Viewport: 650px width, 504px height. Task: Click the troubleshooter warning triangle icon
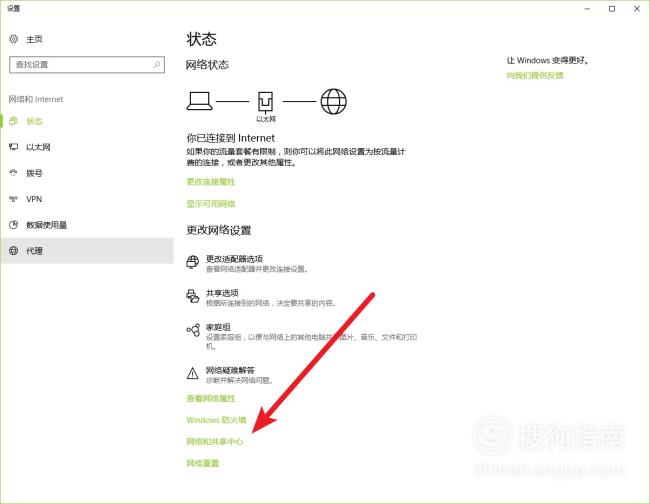click(193, 373)
